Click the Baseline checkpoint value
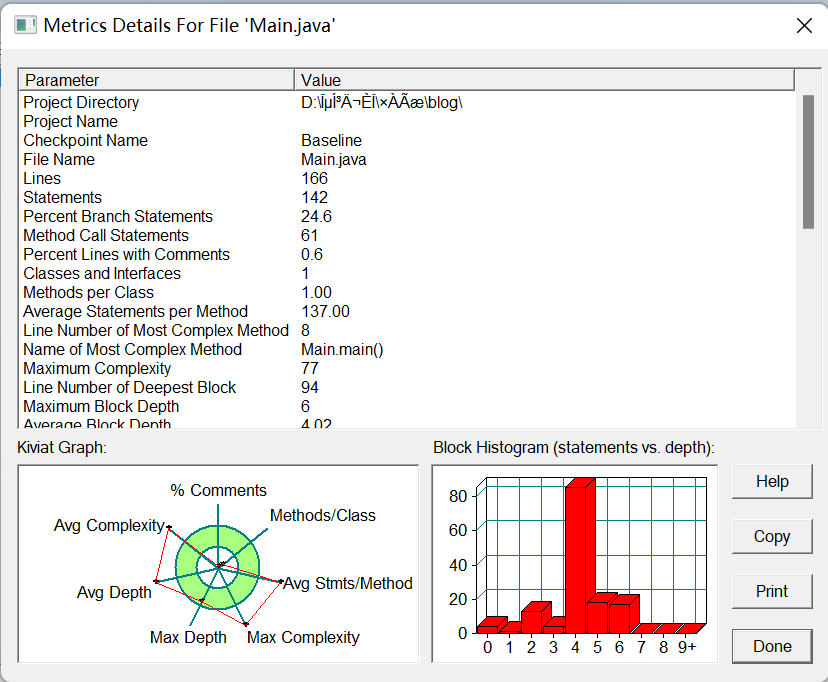Screen dimensions: 828x682 [331, 140]
